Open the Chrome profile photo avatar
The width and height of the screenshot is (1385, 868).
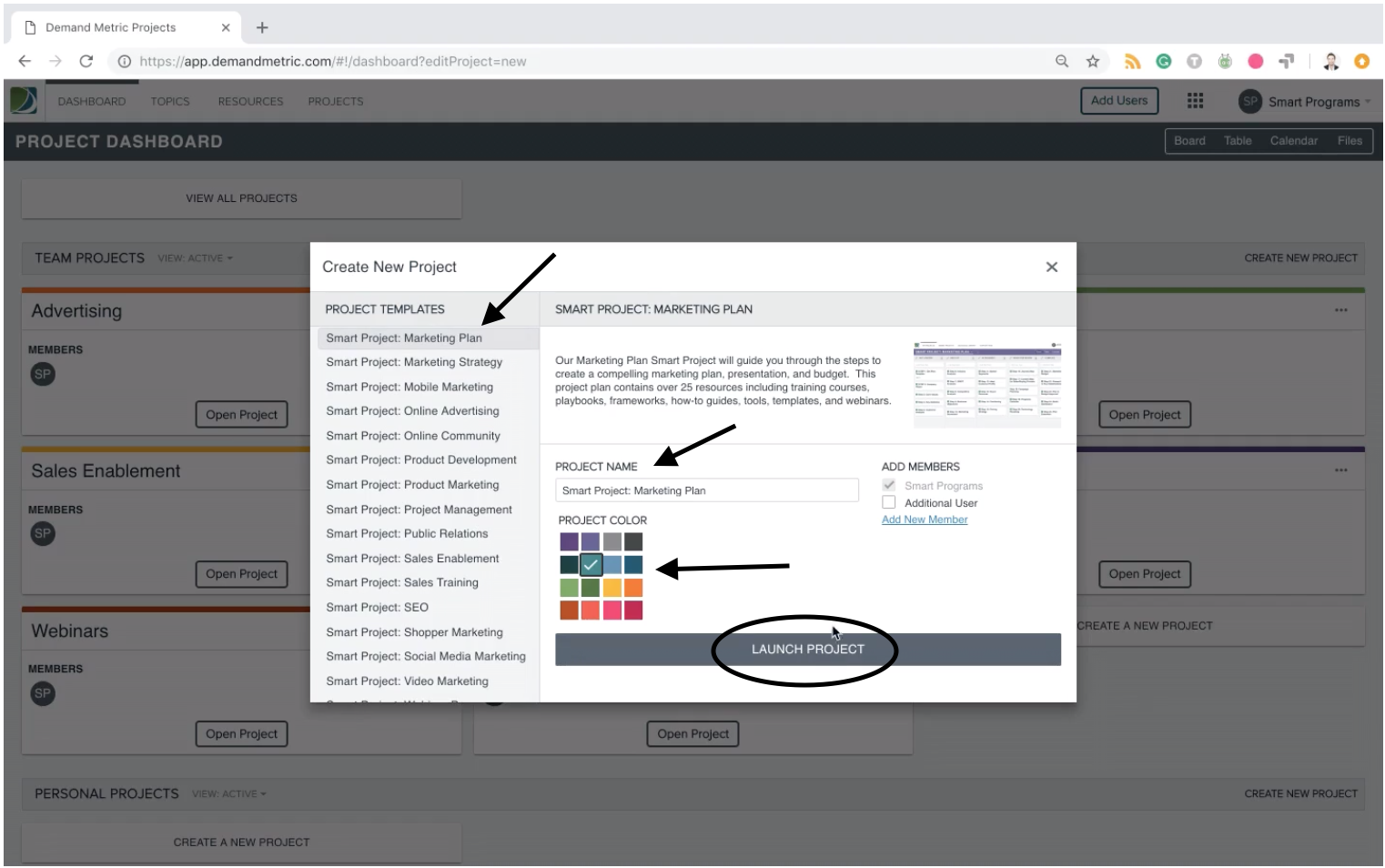point(1331,61)
